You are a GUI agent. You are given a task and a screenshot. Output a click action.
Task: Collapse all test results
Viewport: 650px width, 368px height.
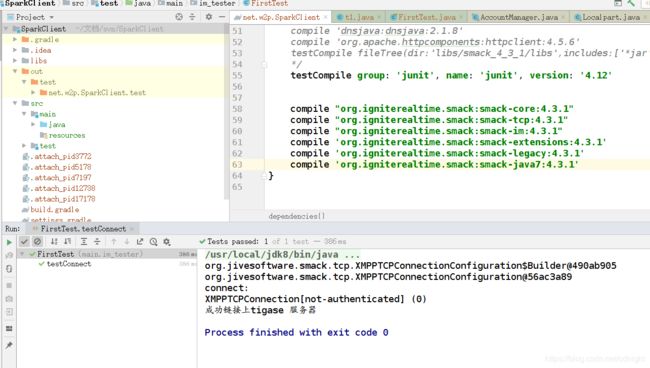click(97, 242)
